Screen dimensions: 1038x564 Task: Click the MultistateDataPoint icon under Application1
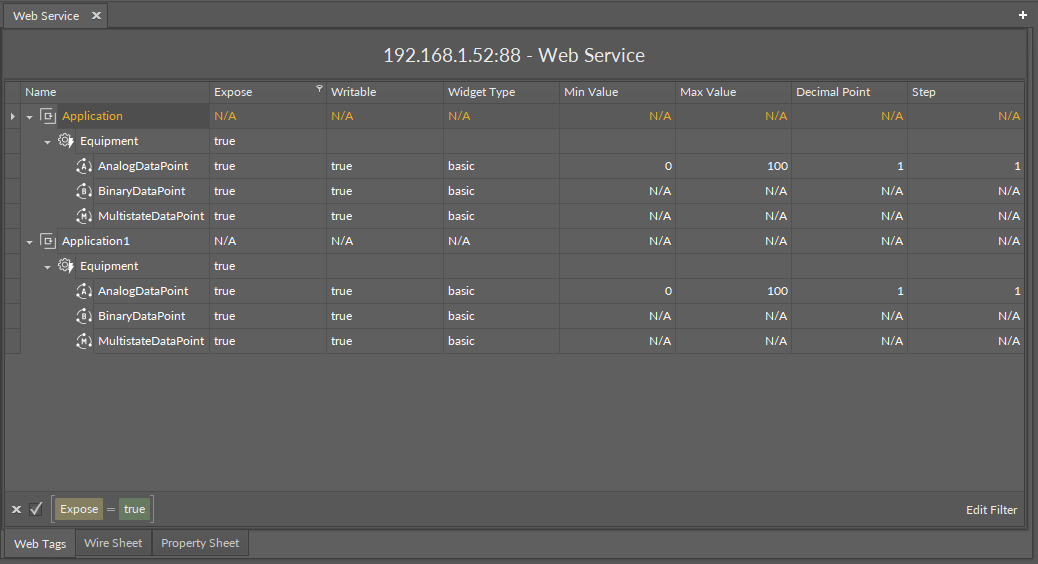[84, 341]
